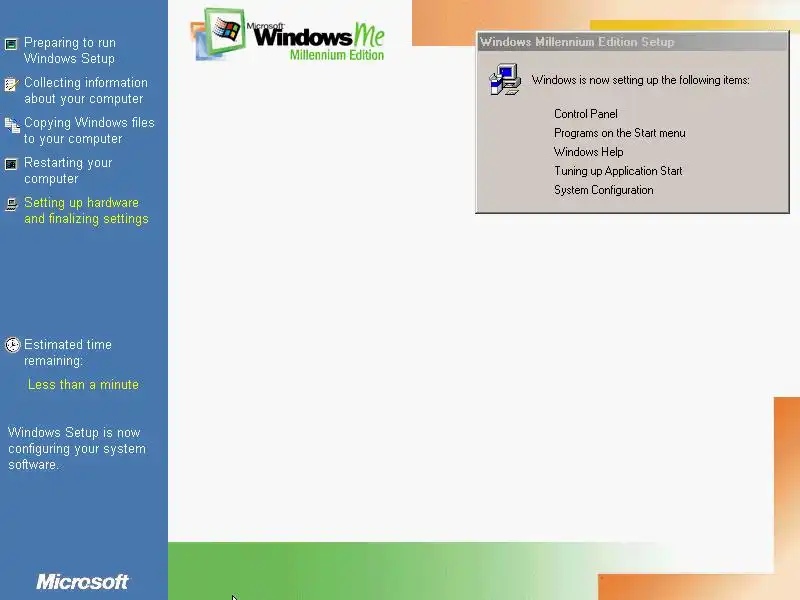Click "Copying Windows files to your computer" step
Viewport: 800px width, 600px height.
[89, 131]
